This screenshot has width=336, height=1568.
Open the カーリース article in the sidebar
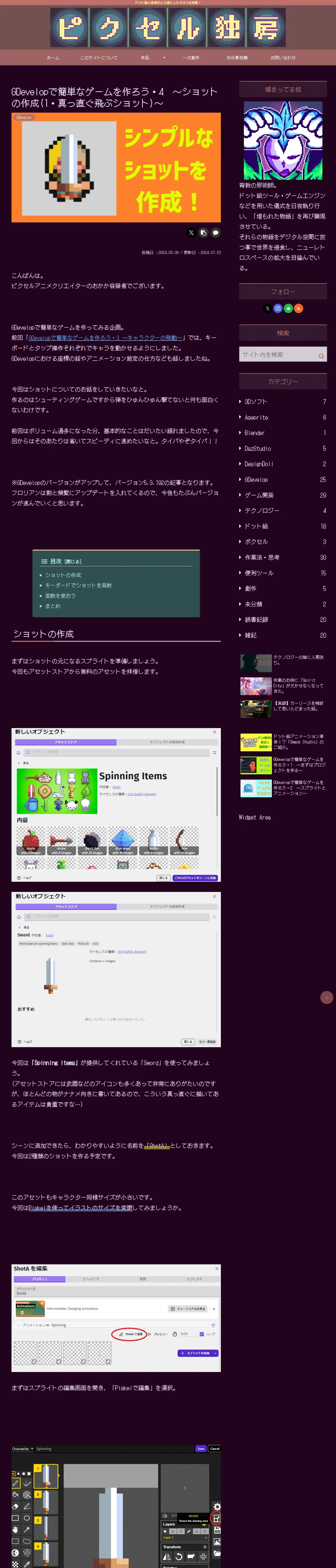tap(283, 709)
